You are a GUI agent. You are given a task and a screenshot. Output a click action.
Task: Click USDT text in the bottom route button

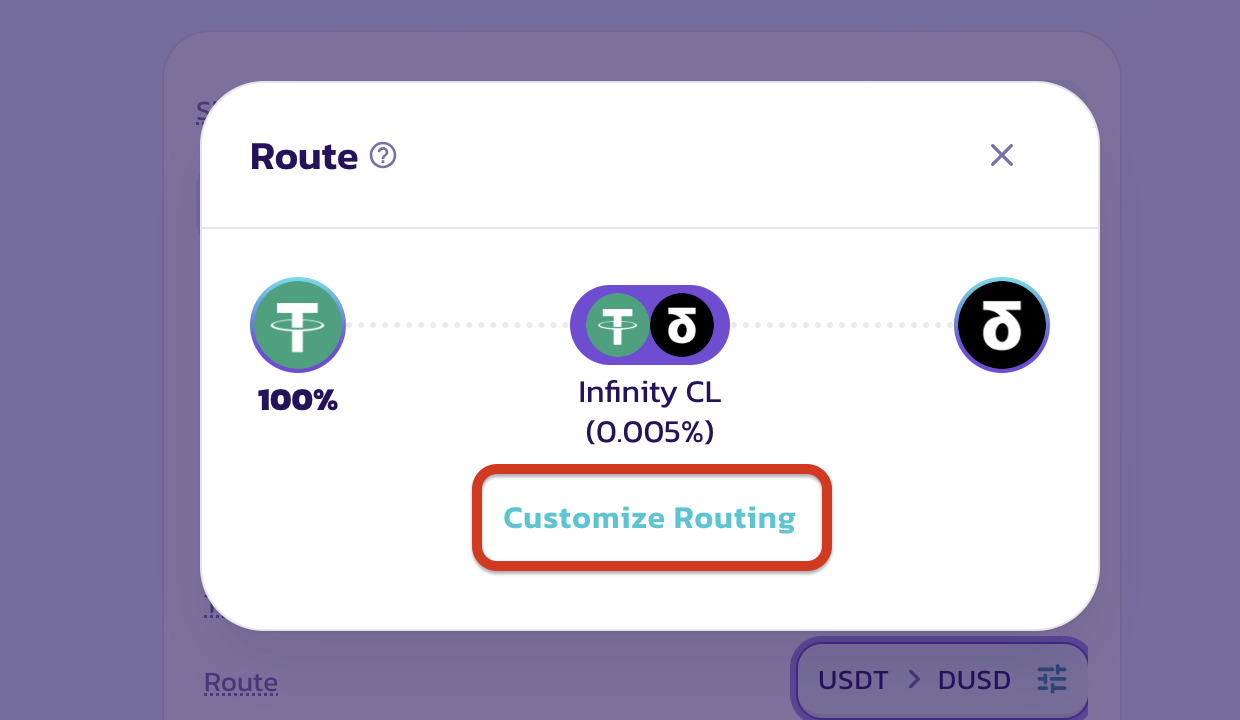point(853,681)
